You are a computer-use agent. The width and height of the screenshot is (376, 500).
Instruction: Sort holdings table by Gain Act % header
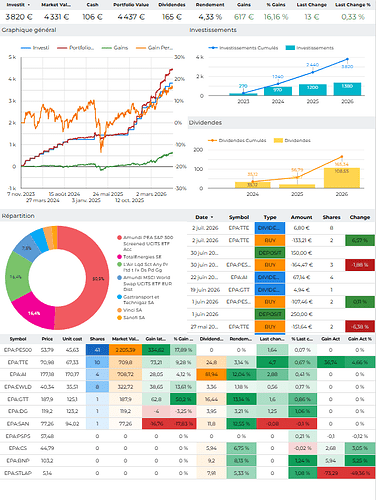[359, 339]
